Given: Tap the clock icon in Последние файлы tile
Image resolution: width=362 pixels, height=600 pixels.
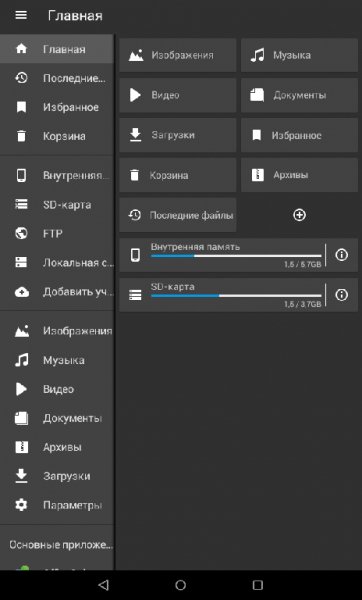Looking at the screenshot, I should click(134, 215).
